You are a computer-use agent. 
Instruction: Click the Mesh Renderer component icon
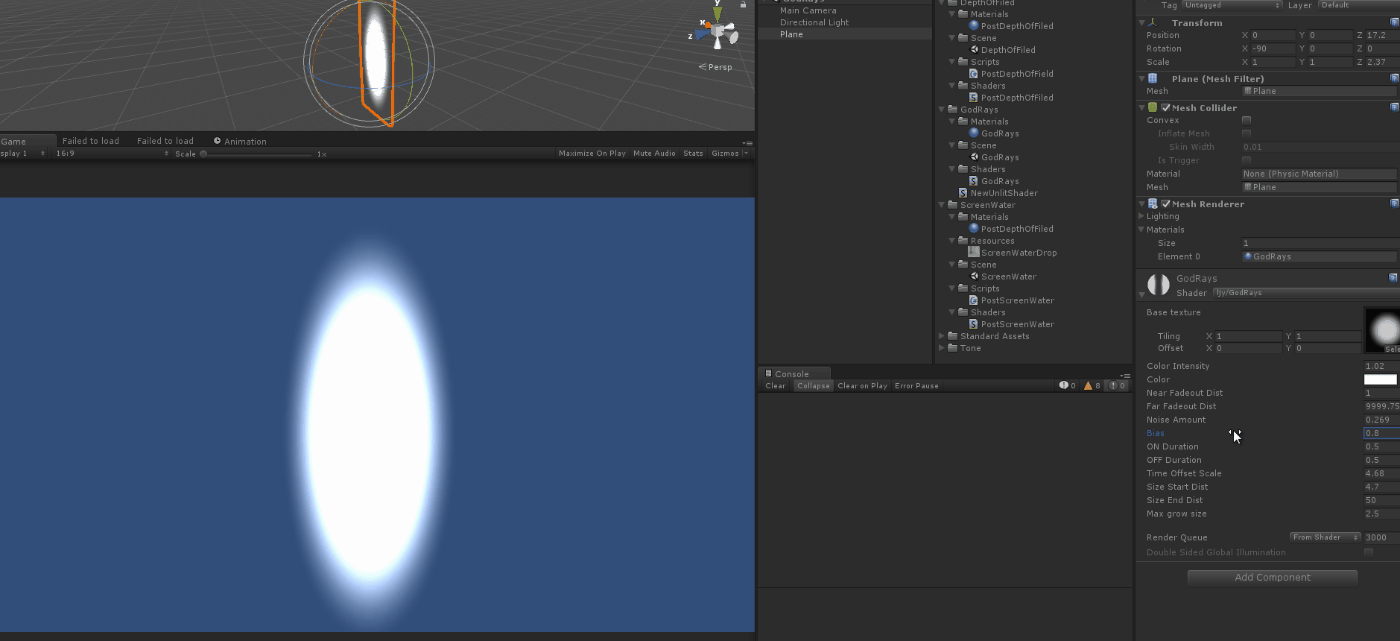[x=1153, y=203]
